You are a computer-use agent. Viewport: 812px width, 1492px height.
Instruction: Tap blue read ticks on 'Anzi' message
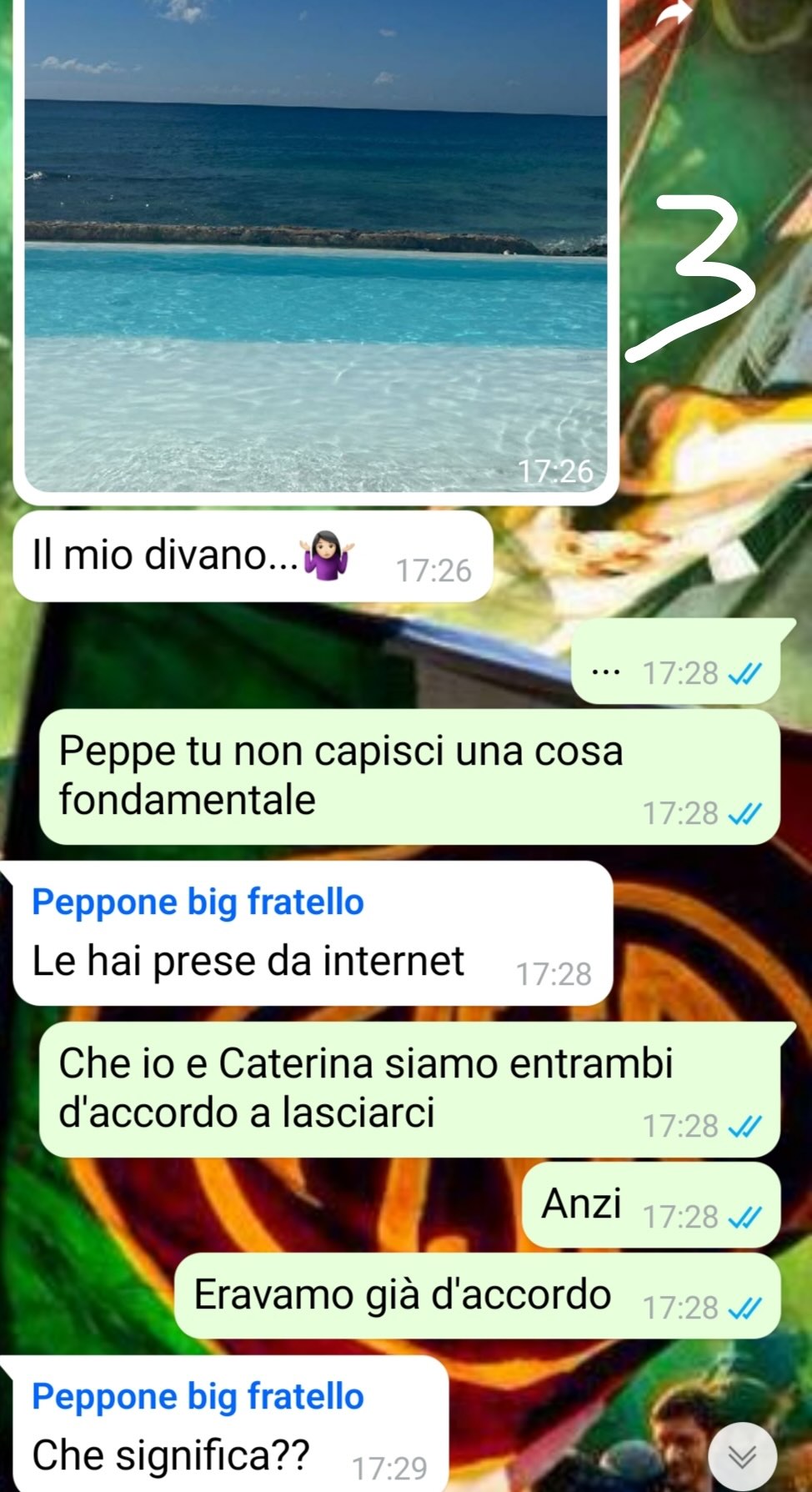pyautogui.click(x=744, y=1218)
